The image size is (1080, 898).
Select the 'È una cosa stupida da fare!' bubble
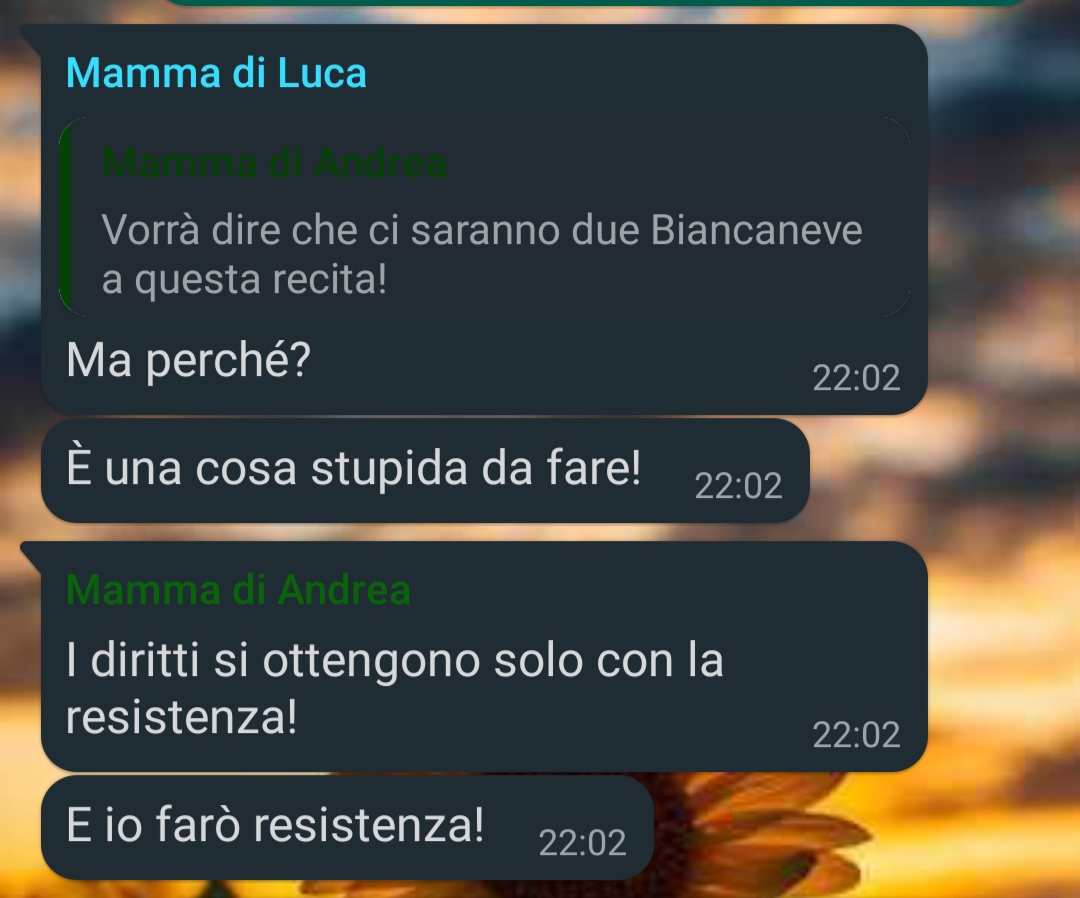[425, 470]
